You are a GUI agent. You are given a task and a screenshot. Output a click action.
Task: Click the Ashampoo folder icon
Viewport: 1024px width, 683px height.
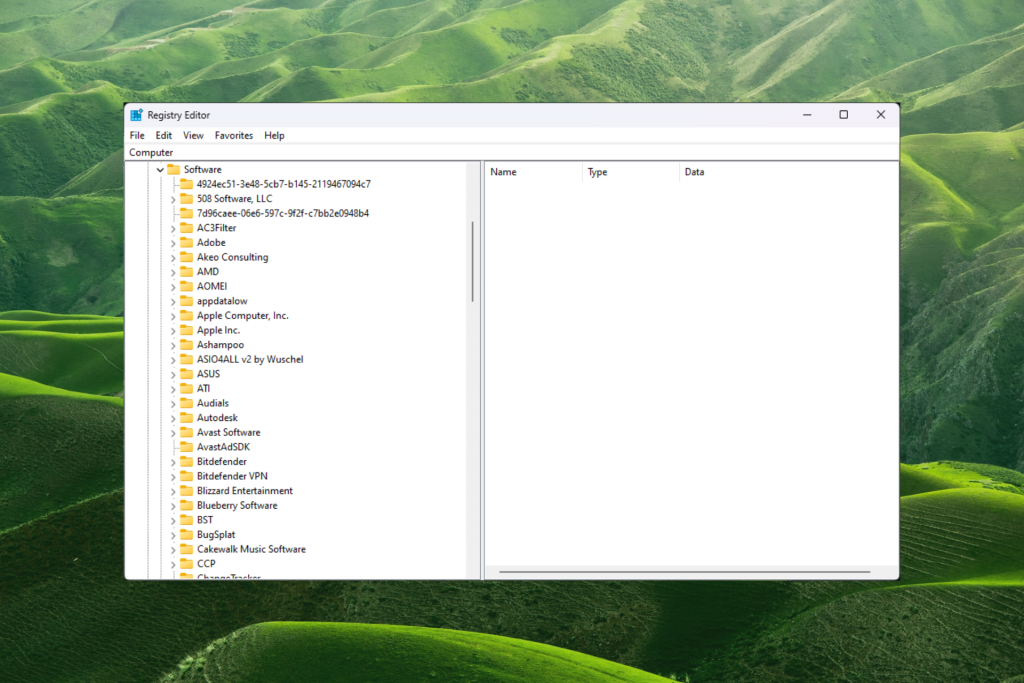point(187,345)
